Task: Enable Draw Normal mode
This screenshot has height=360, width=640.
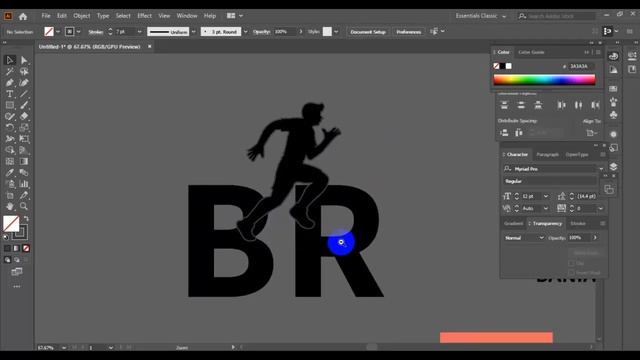Action: click(7, 260)
